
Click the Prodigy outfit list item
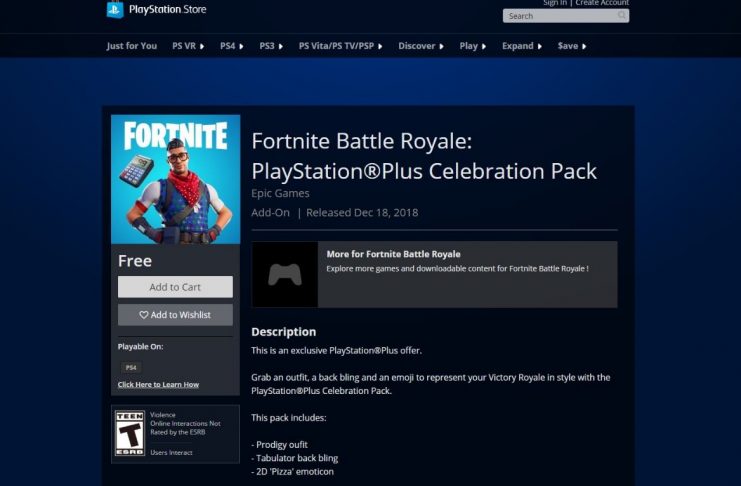point(279,445)
